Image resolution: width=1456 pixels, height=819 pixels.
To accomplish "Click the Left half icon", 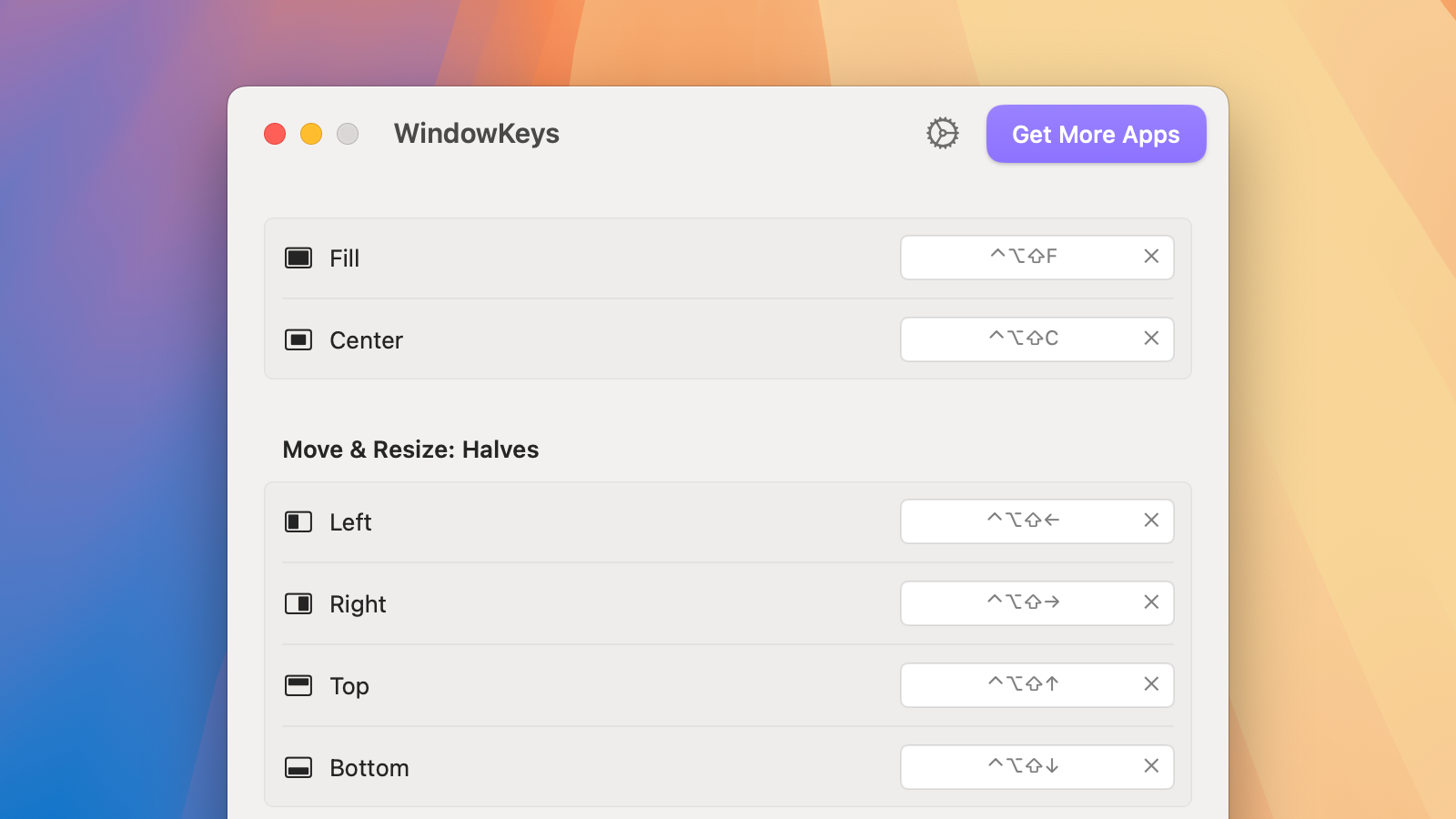I will (298, 521).
